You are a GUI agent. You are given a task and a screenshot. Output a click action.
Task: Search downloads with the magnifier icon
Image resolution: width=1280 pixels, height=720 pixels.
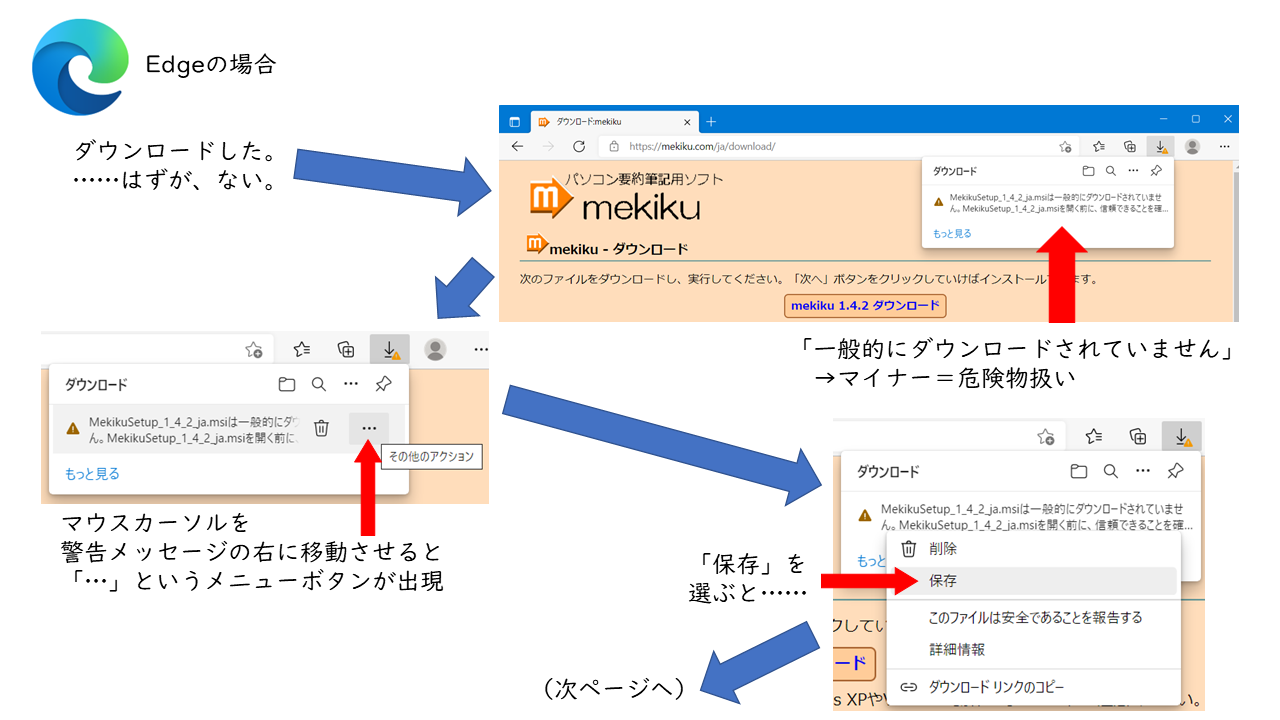pyautogui.click(x=1111, y=170)
